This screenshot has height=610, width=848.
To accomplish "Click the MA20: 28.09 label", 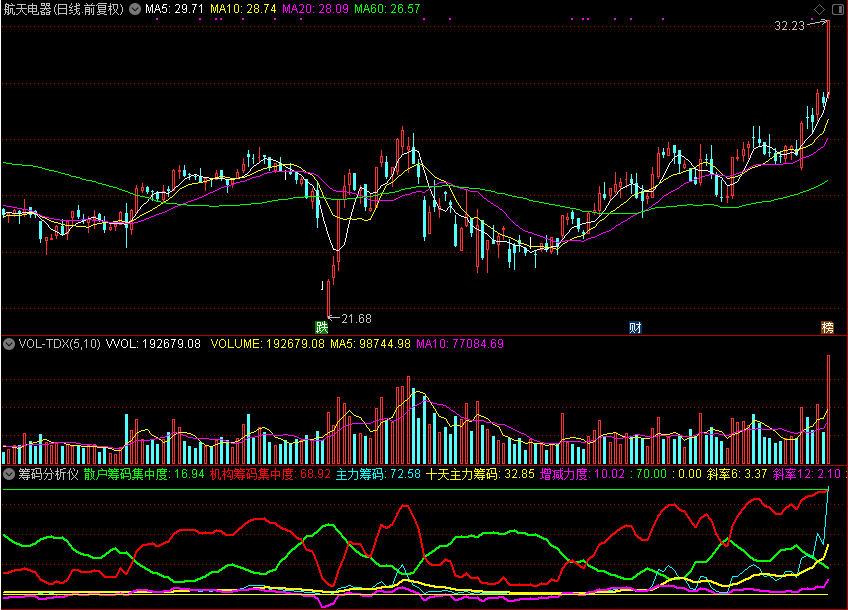I will 315,9.
